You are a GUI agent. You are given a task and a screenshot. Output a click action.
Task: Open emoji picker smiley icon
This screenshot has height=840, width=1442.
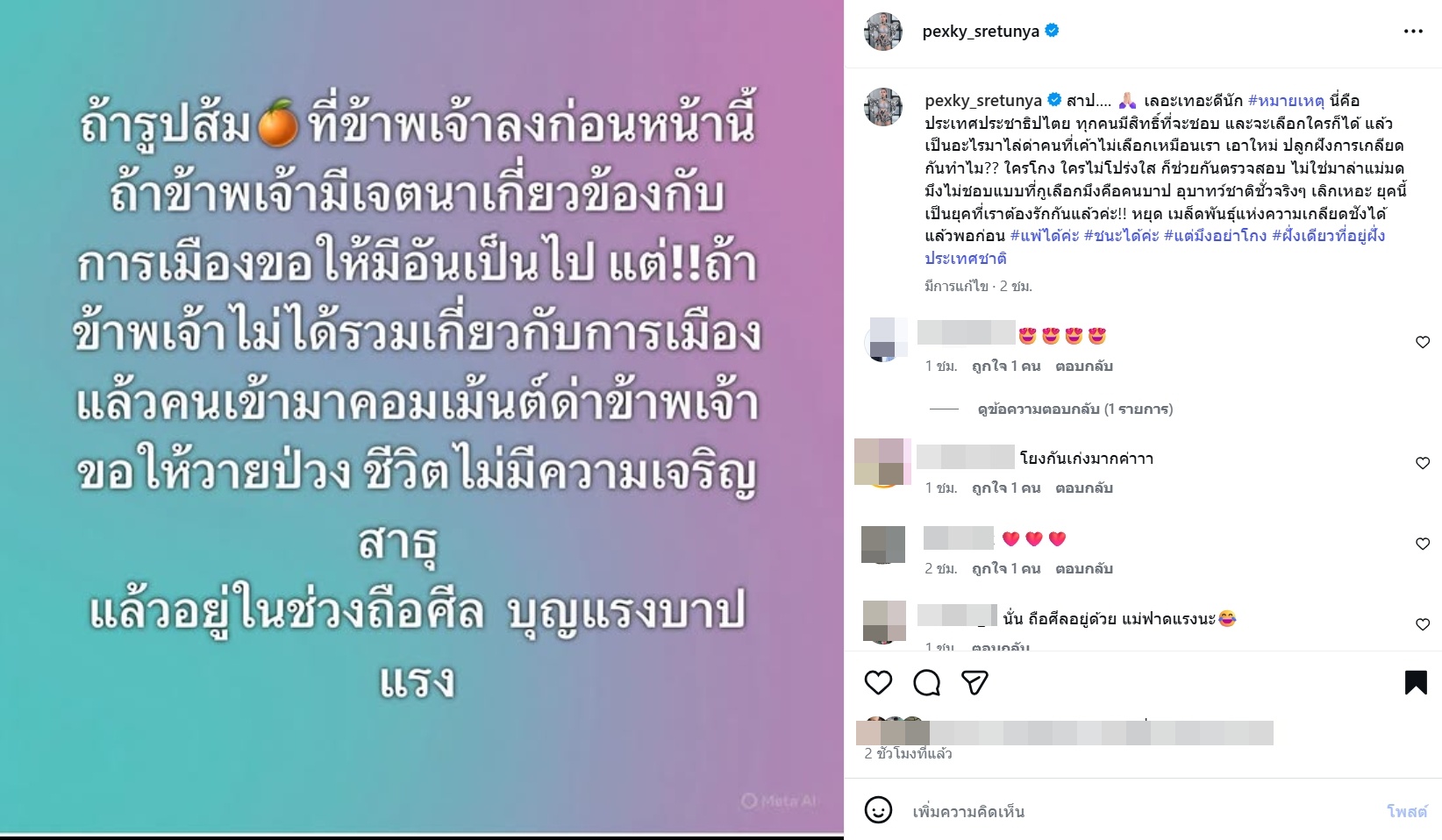click(x=878, y=810)
